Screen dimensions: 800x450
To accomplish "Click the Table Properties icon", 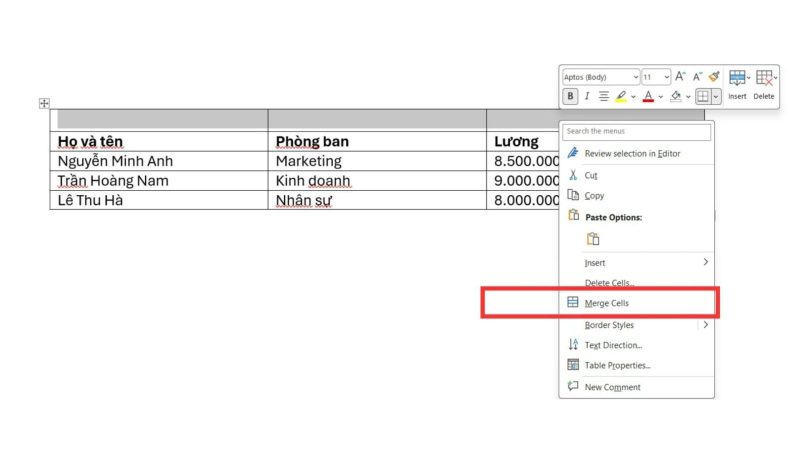I will tap(573, 365).
